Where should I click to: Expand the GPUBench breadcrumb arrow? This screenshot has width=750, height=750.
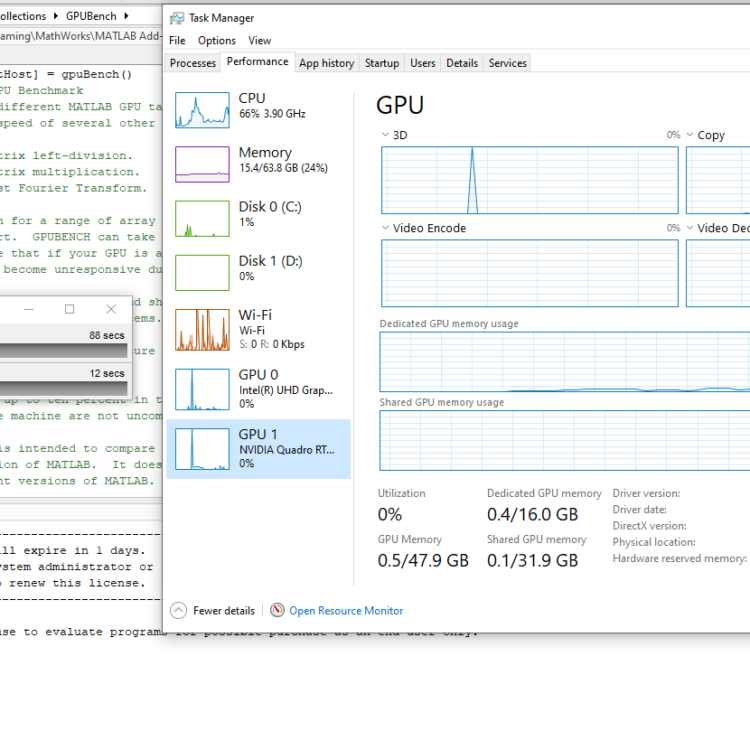pos(125,16)
